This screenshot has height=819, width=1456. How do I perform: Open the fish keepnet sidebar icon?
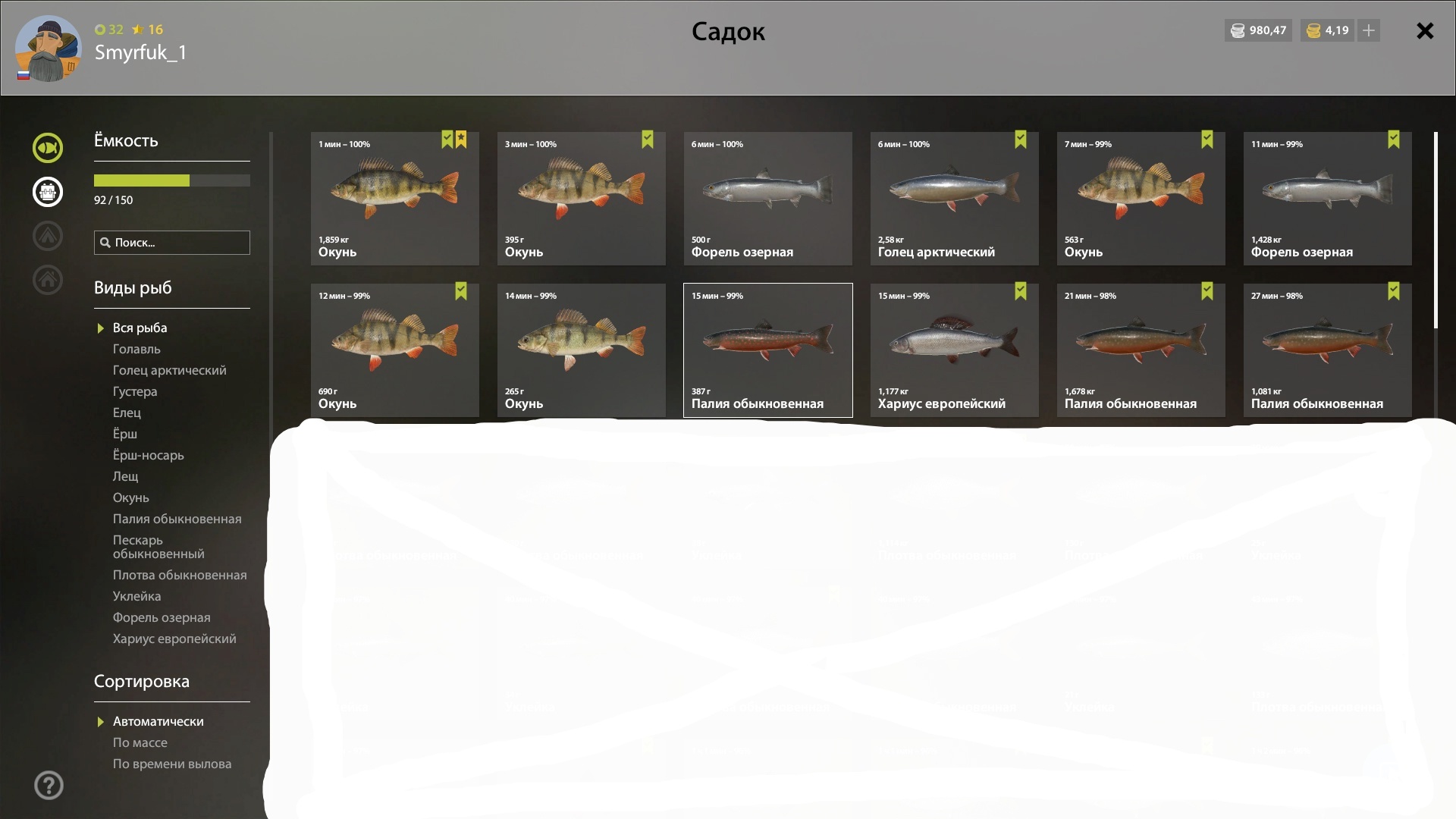[x=48, y=147]
